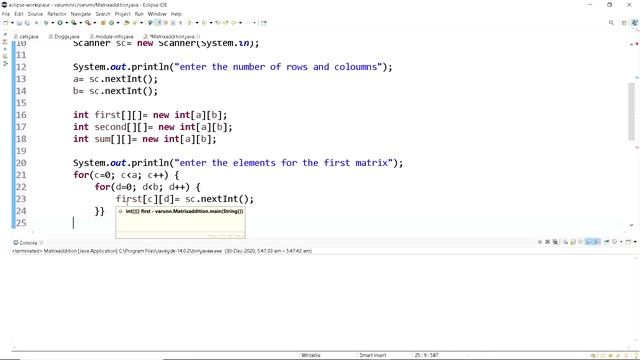This screenshot has width=640, height=360.
Task: Open the Project menu
Action: click(x=122, y=14)
